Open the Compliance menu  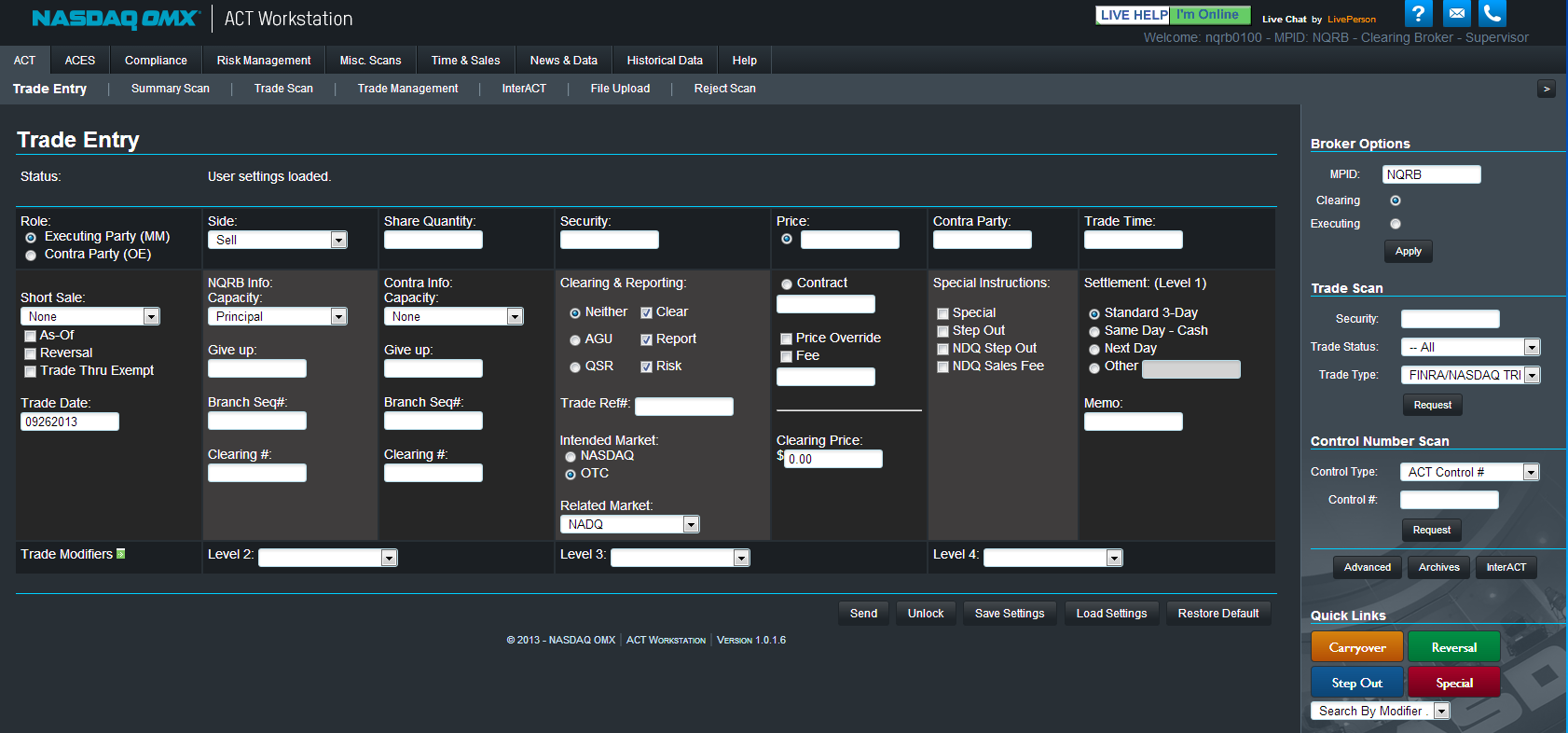(156, 61)
